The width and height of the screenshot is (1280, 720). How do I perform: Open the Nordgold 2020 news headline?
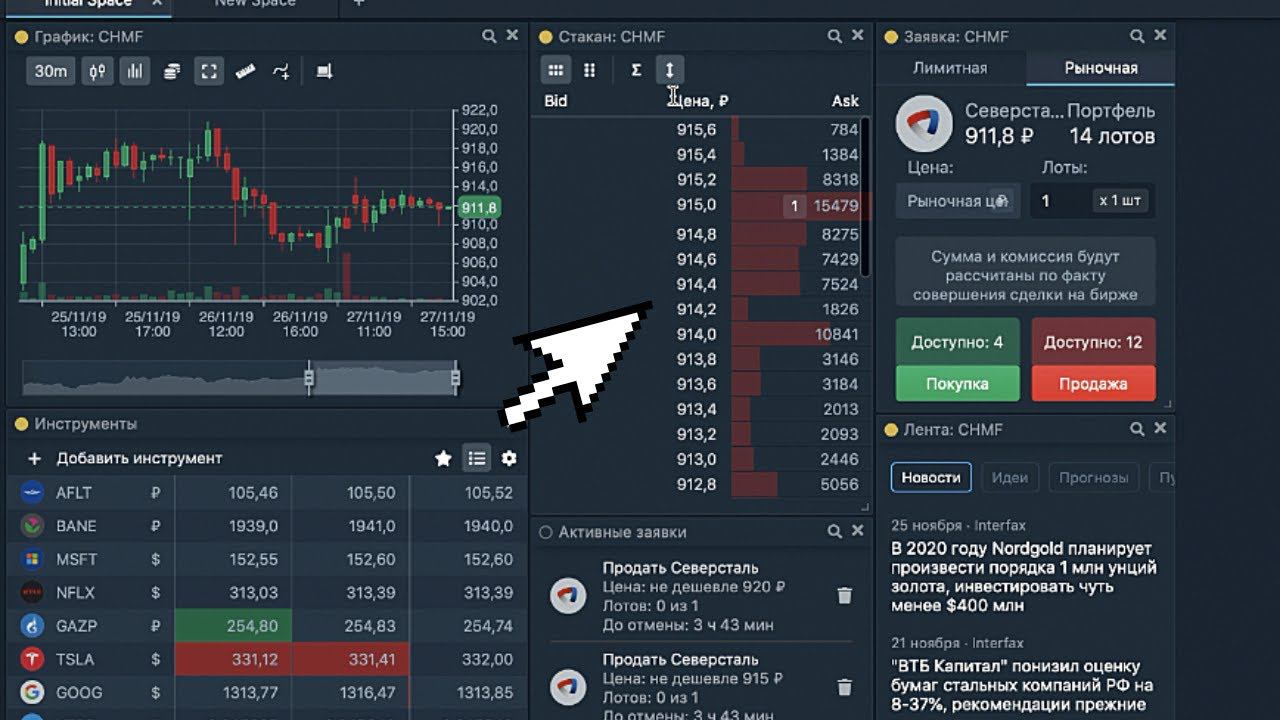tap(1023, 577)
